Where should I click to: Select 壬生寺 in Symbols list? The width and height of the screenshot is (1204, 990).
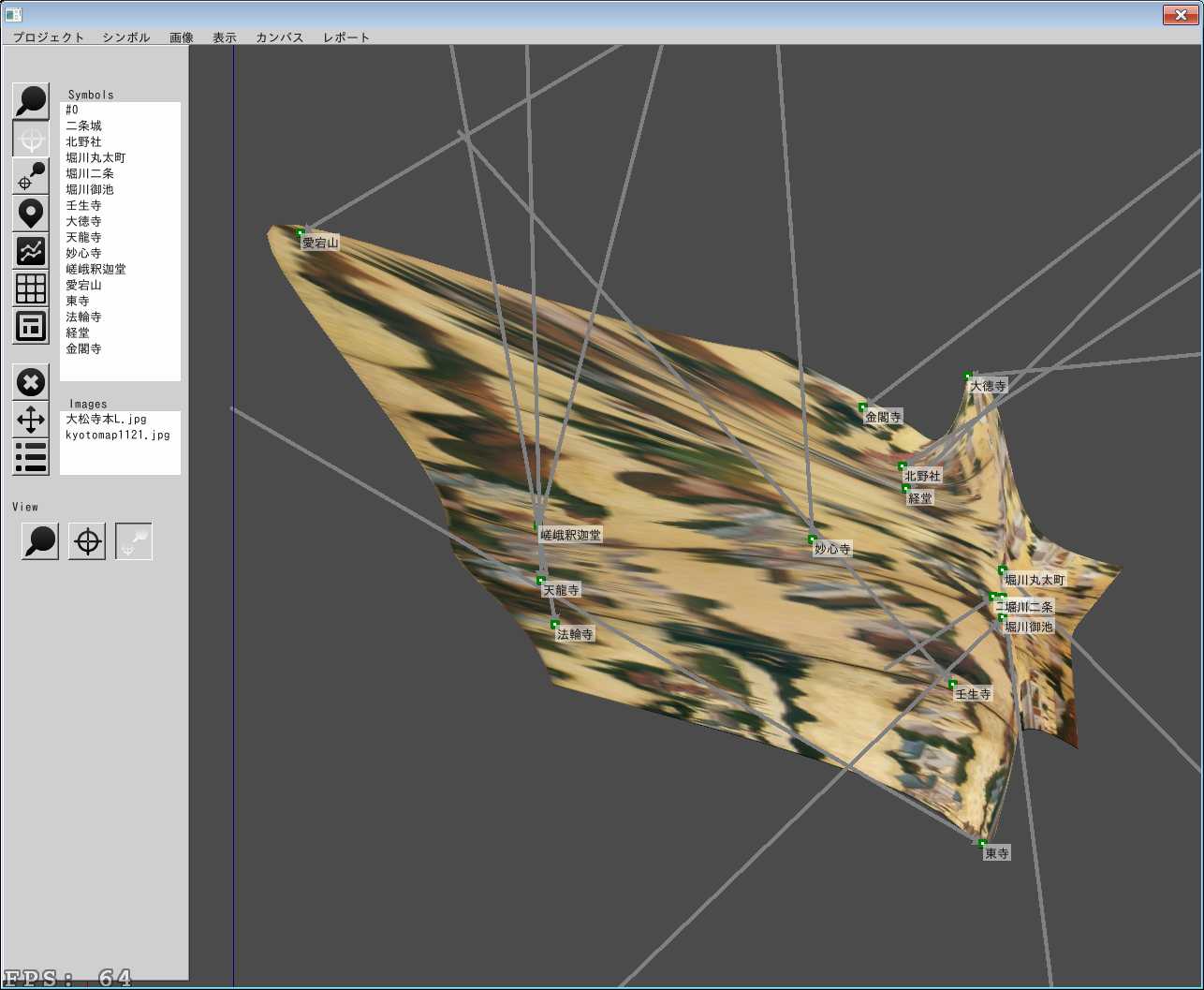[120, 205]
